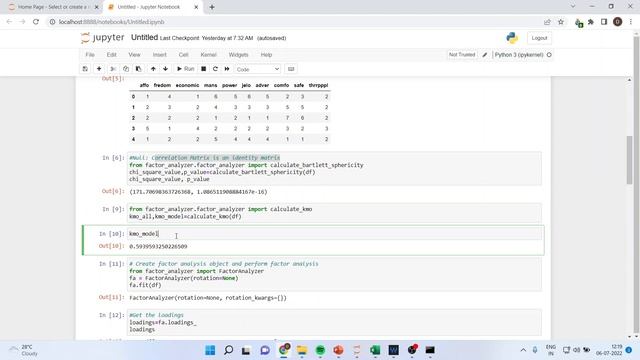Open File Explorer from the taskbar

302,350
